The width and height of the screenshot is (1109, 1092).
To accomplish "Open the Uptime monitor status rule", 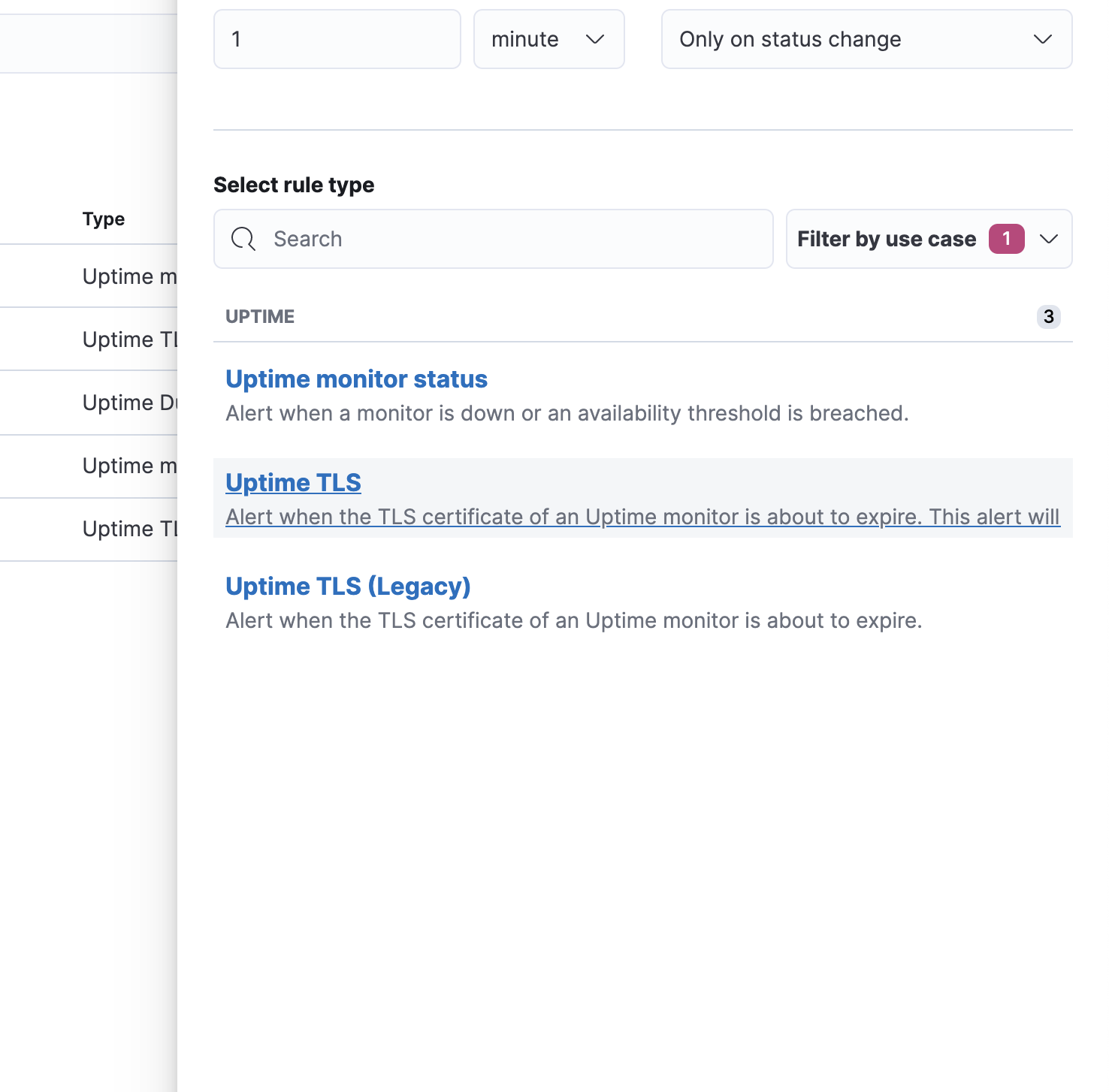I will pos(357,379).
